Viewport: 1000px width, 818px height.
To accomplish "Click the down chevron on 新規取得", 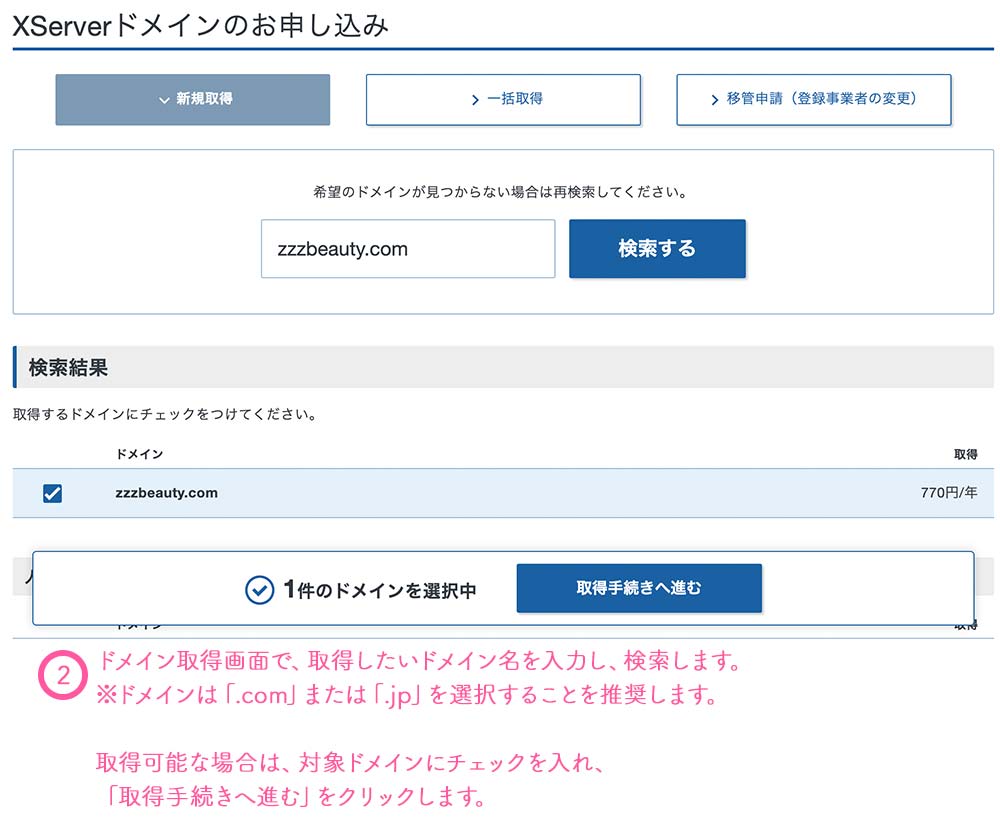I will click(164, 100).
